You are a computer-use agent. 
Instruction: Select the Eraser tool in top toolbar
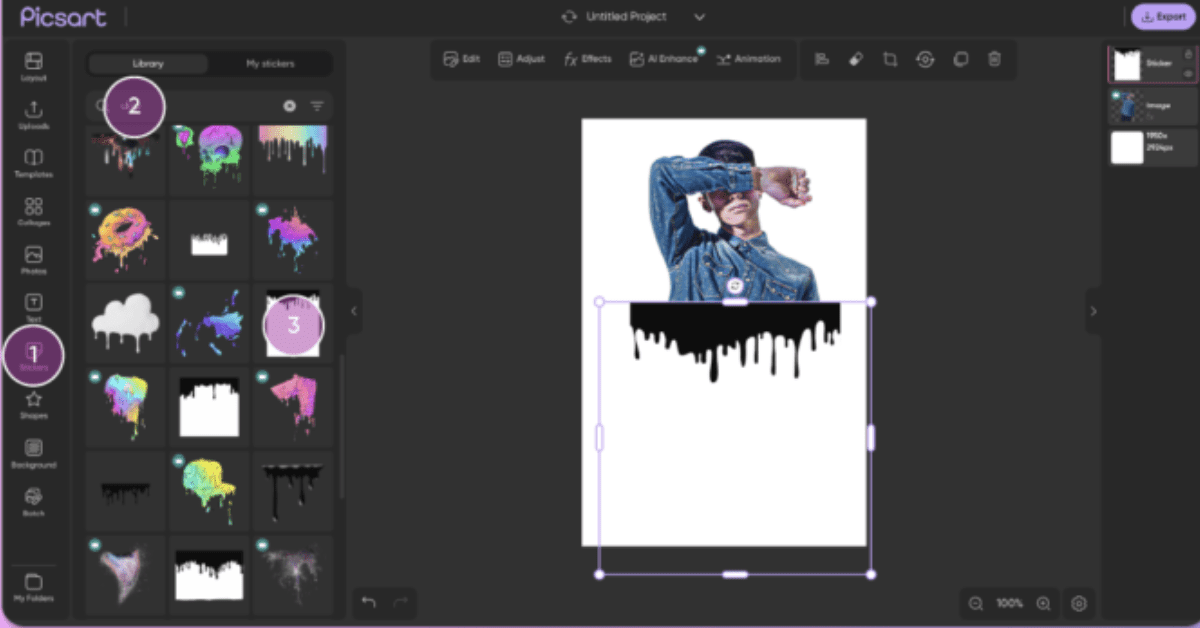click(x=855, y=59)
